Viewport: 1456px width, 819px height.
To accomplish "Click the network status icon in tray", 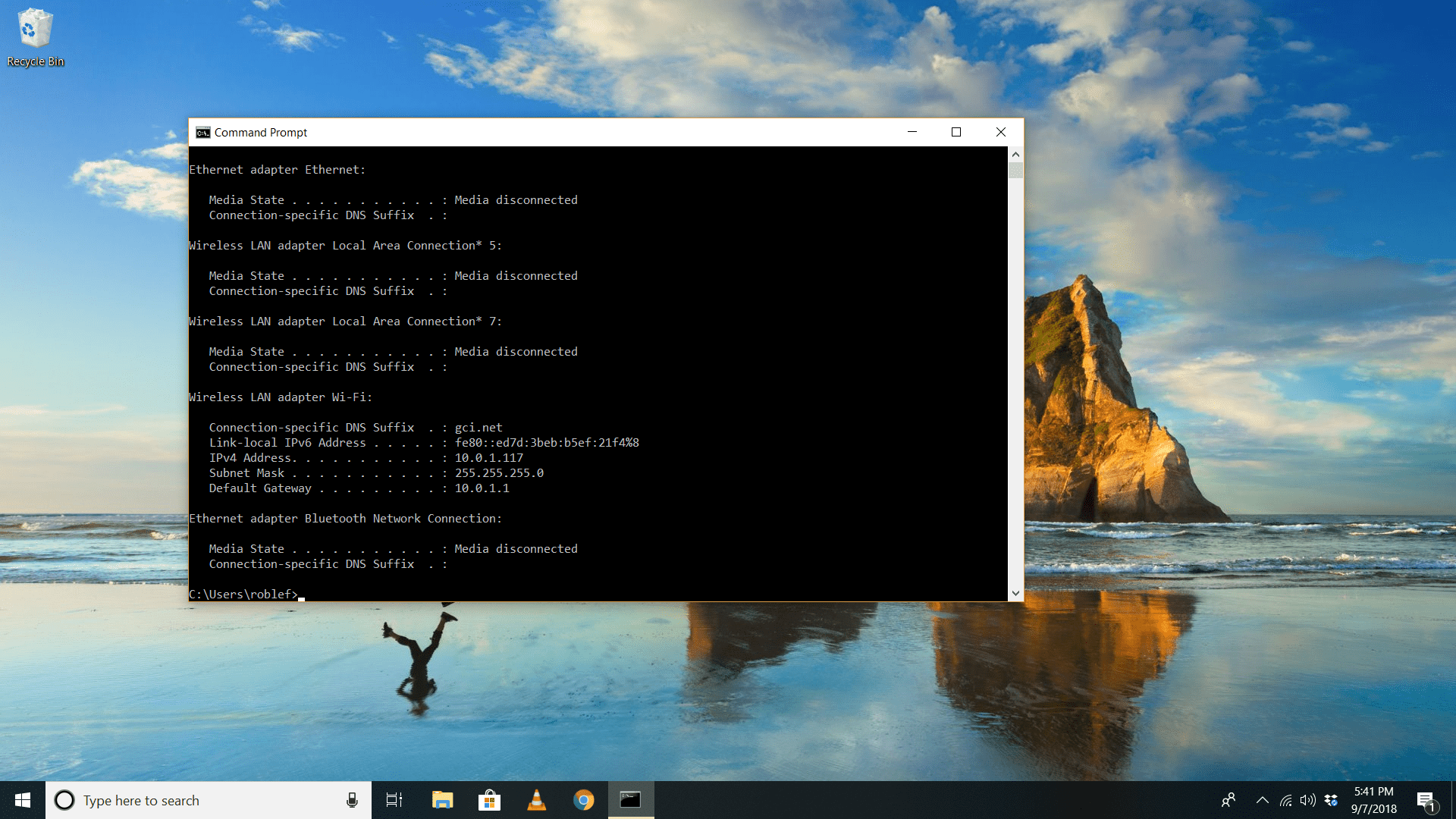I will coord(1284,800).
